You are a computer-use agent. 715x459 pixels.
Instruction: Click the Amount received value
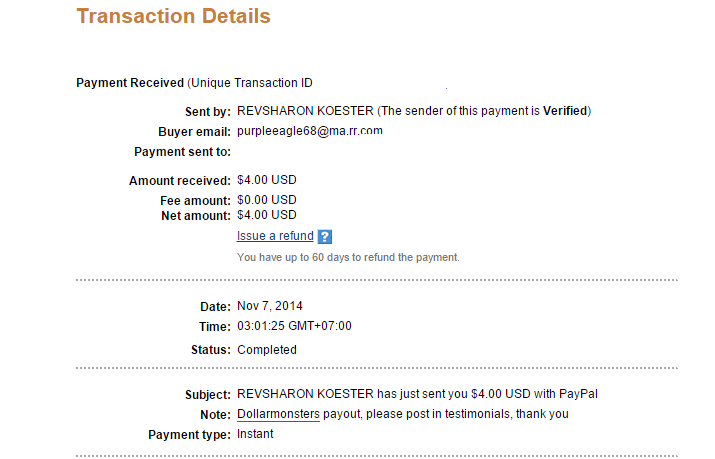point(266,180)
